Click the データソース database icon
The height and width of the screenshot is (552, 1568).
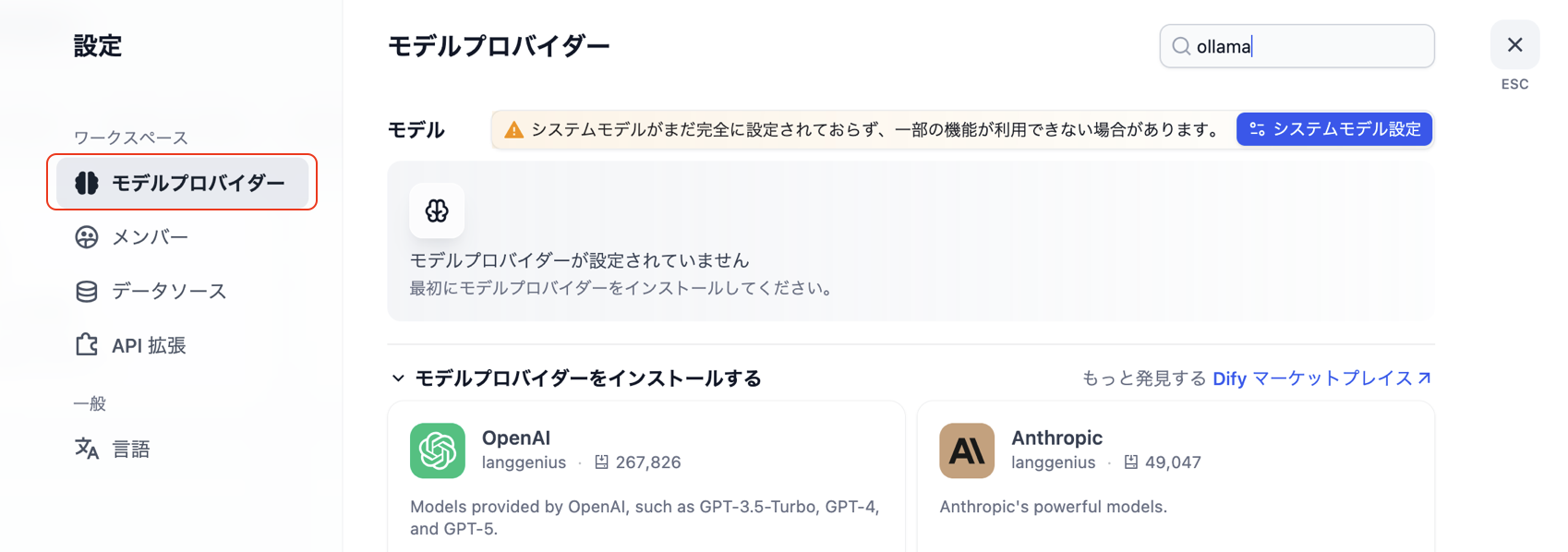87,291
